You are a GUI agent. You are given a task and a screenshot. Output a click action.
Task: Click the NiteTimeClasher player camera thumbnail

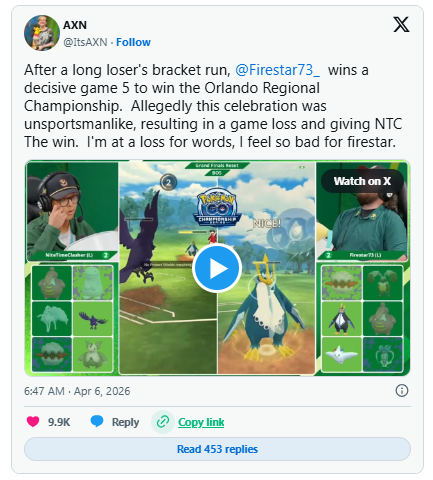(72, 211)
